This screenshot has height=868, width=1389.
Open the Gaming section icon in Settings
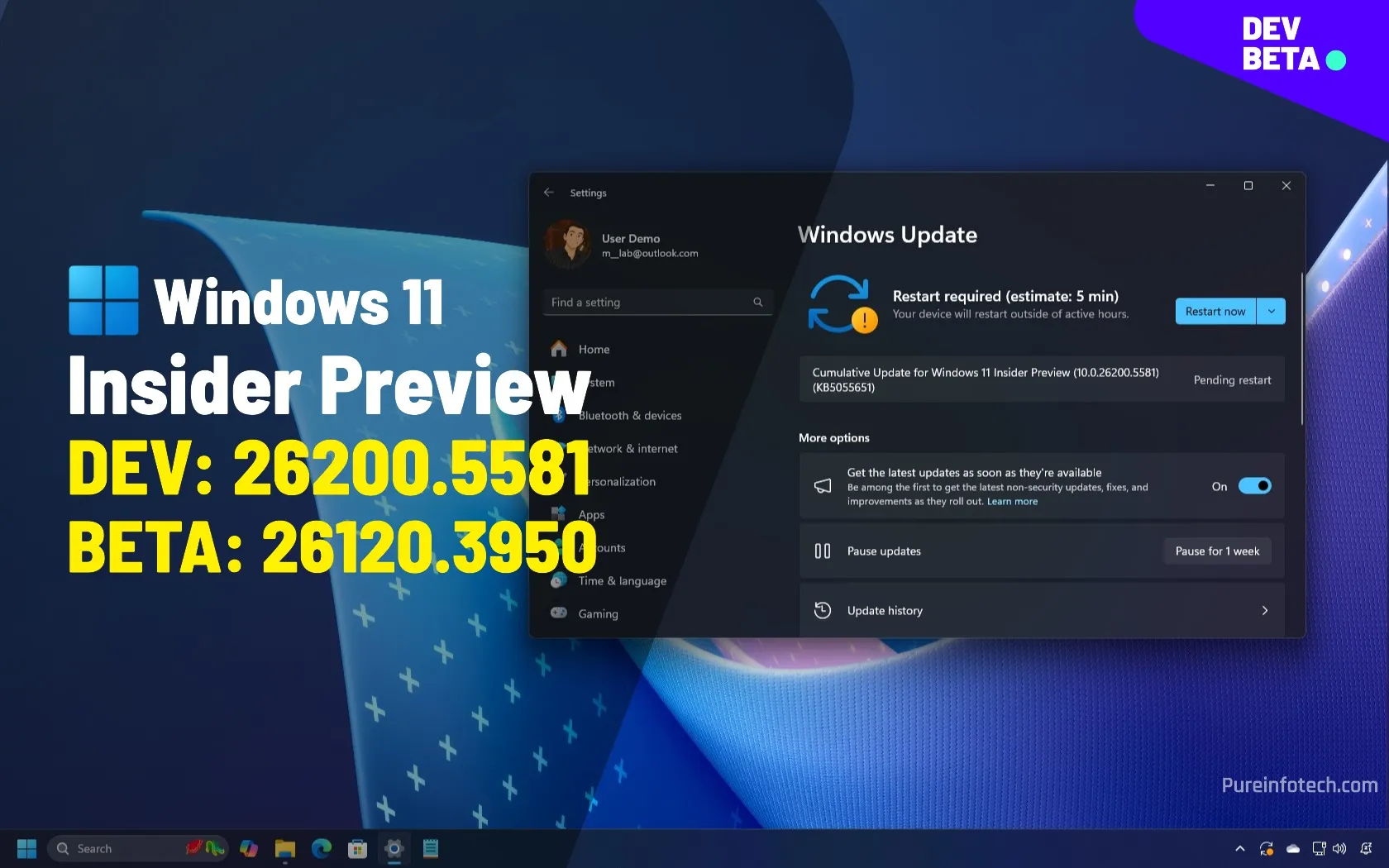pyautogui.click(x=561, y=613)
